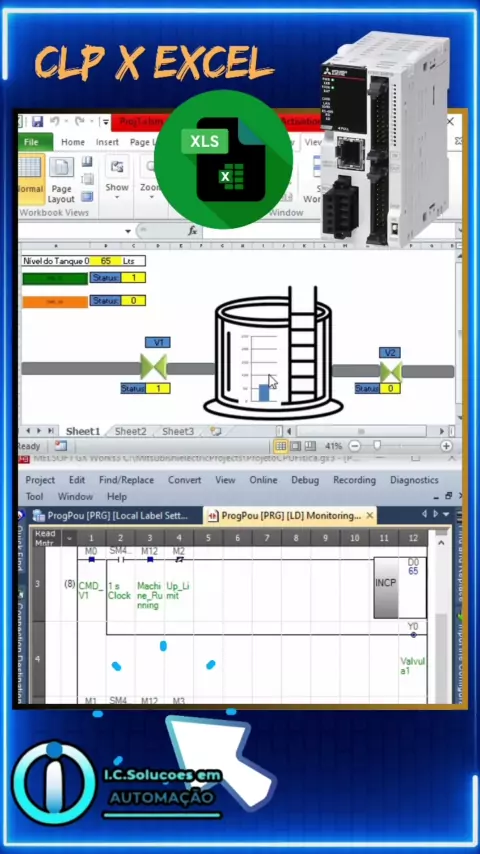
Task: Click the zoom in plus icon
Action: pos(446,446)
